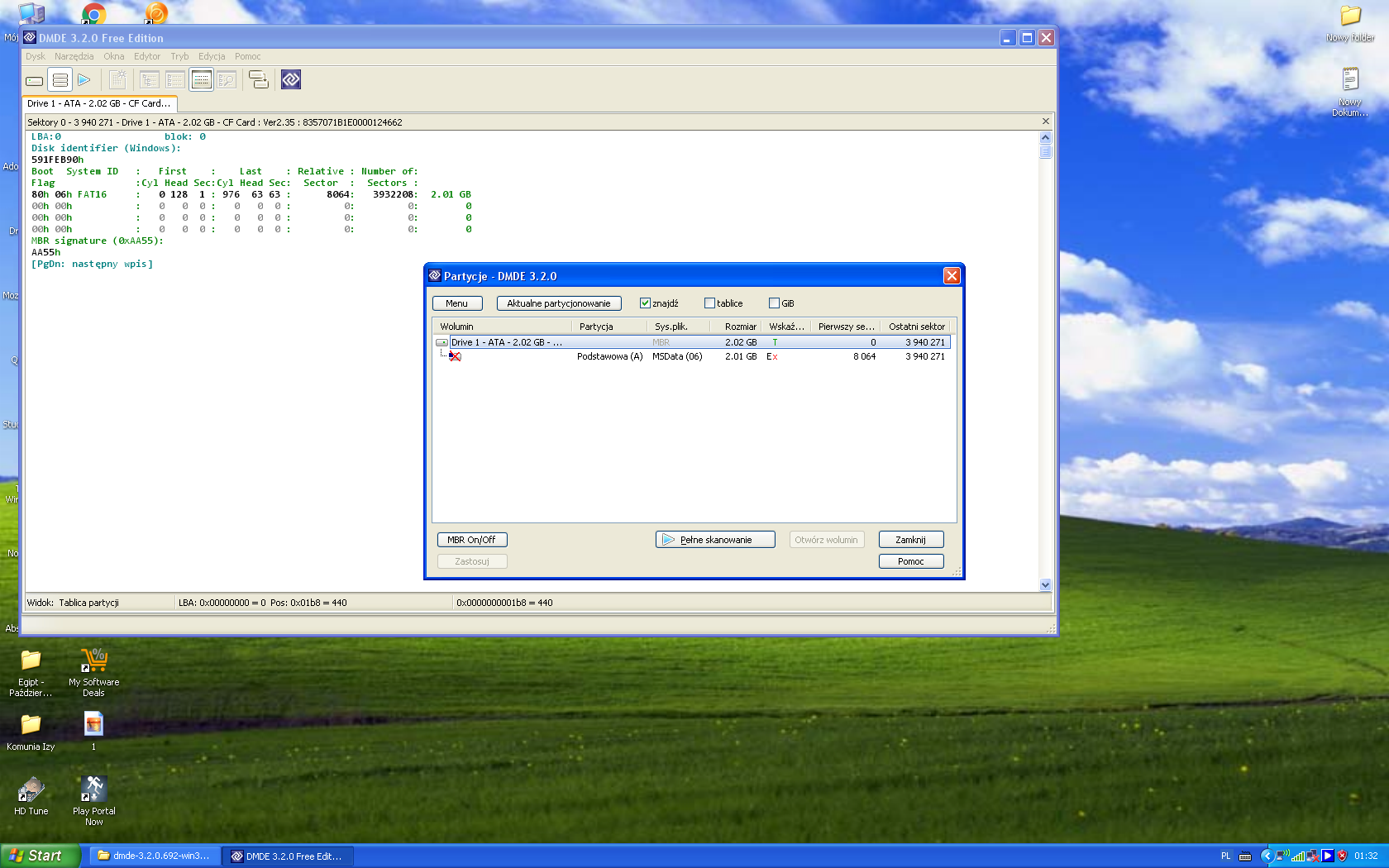Open the Dysk menu
The image size is (1389, 868).
pos(36,56)
